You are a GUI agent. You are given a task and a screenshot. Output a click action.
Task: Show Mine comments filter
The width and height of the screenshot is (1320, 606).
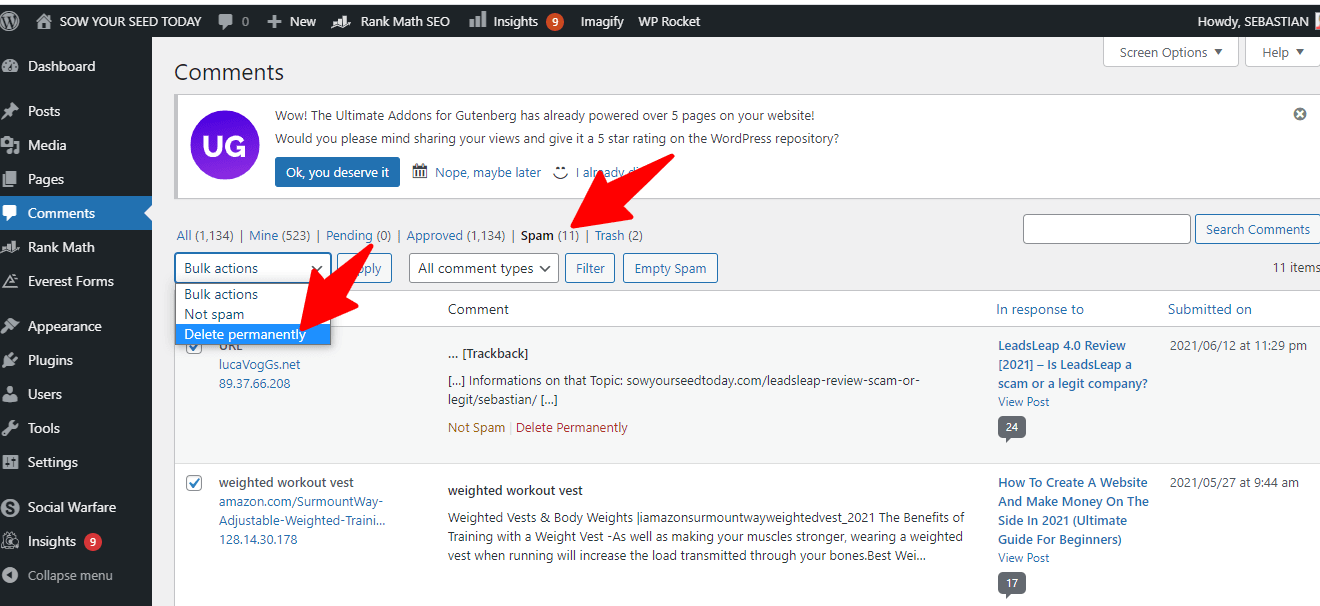click(279, 236)
